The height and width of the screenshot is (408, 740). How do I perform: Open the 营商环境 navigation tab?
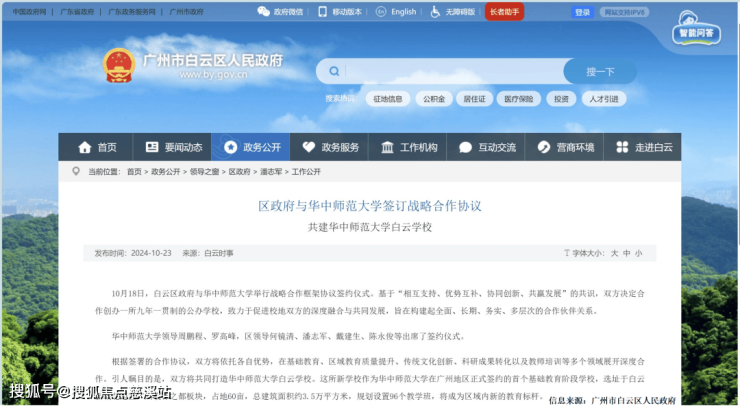tap(564, 147)
